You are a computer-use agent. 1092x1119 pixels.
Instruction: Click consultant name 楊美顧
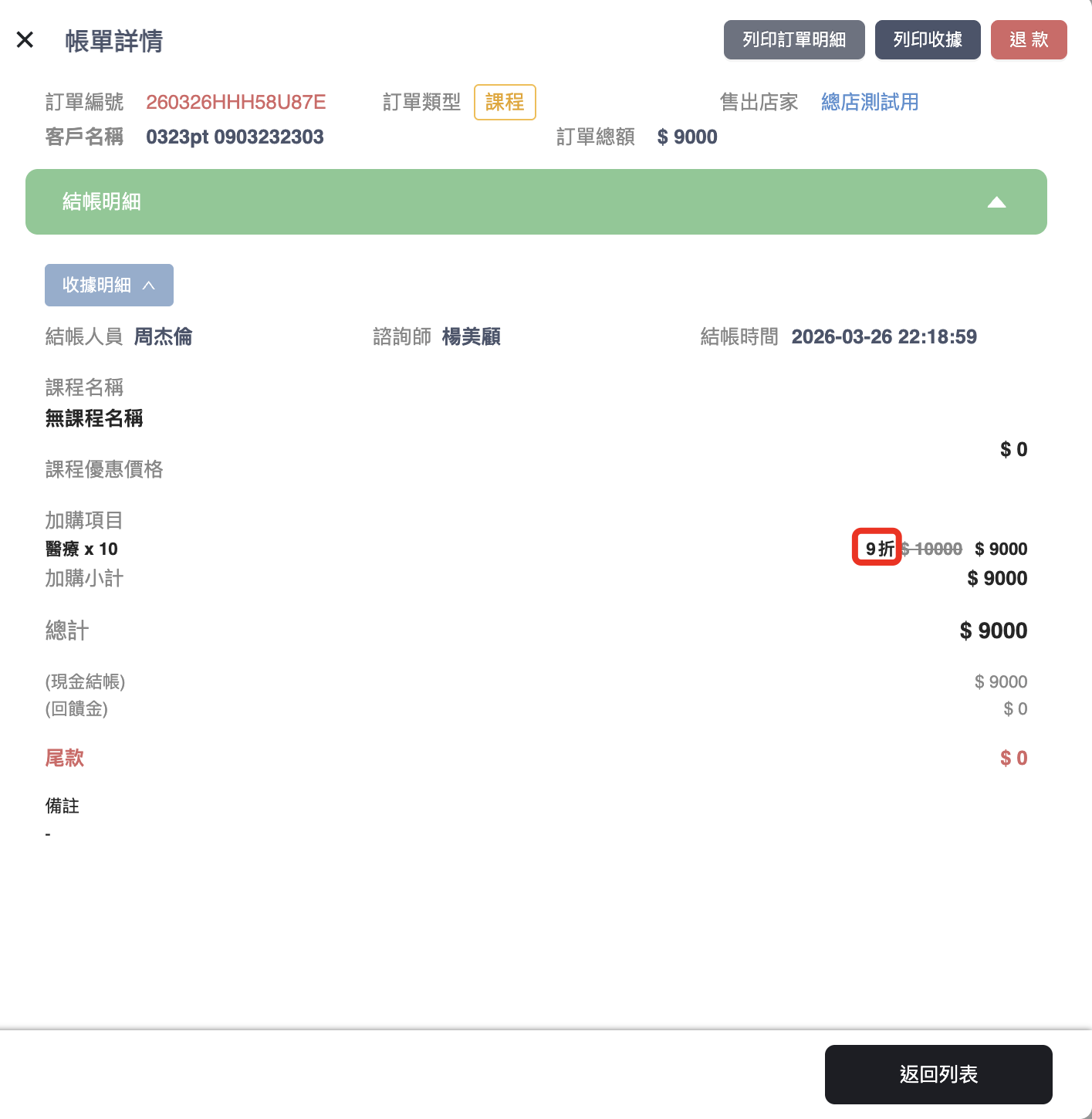coord(471,336)
